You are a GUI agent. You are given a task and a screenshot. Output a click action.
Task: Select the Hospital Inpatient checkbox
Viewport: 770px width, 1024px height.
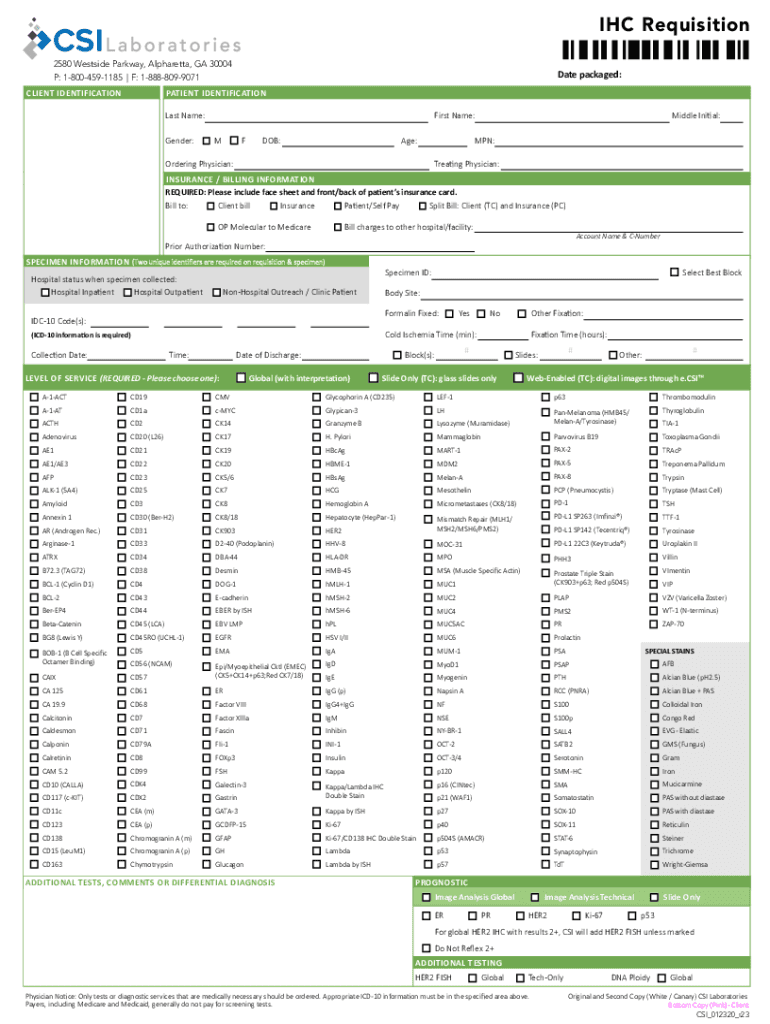(45, 292)
